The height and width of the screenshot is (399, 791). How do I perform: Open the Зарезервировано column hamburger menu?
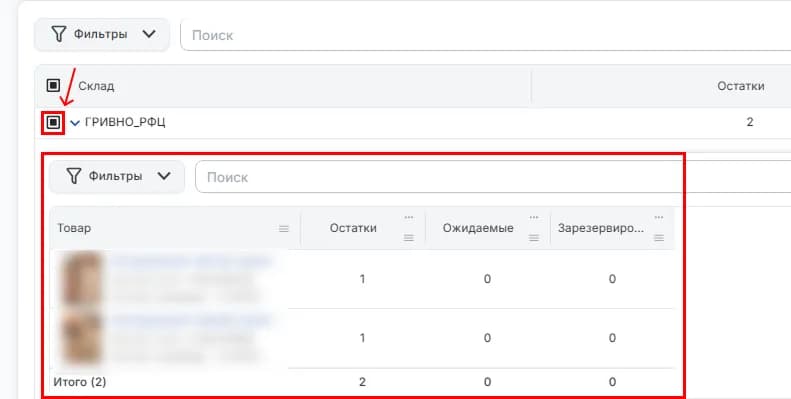(659, 238)
